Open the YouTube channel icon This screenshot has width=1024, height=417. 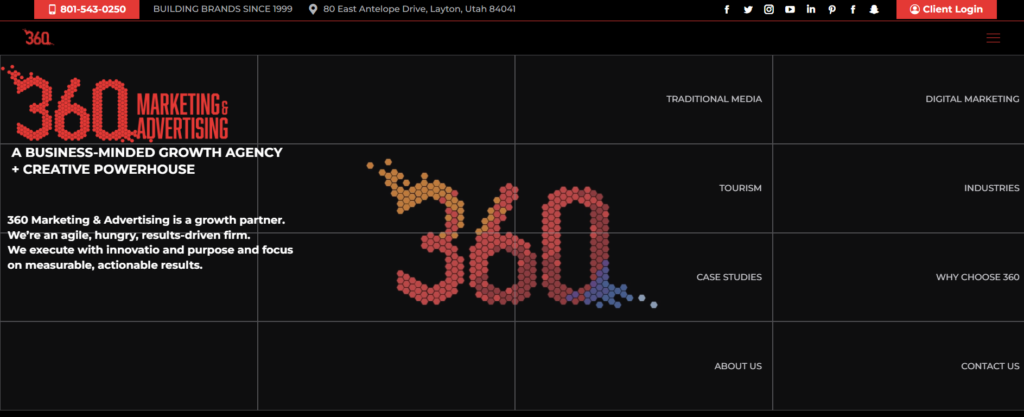pos(790,9)
